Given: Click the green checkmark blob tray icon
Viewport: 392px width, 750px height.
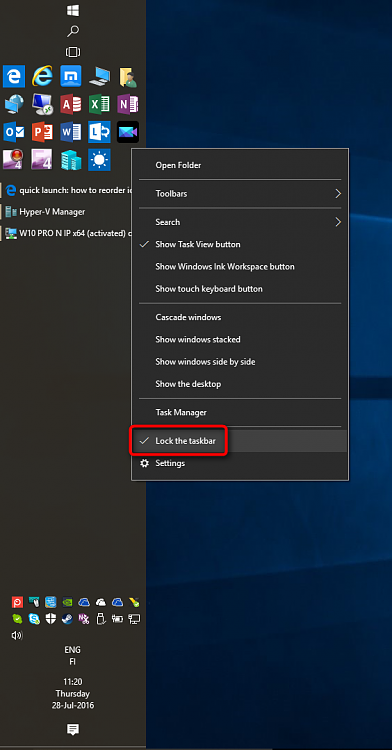Looking at the screenshot, I should 17,619.
